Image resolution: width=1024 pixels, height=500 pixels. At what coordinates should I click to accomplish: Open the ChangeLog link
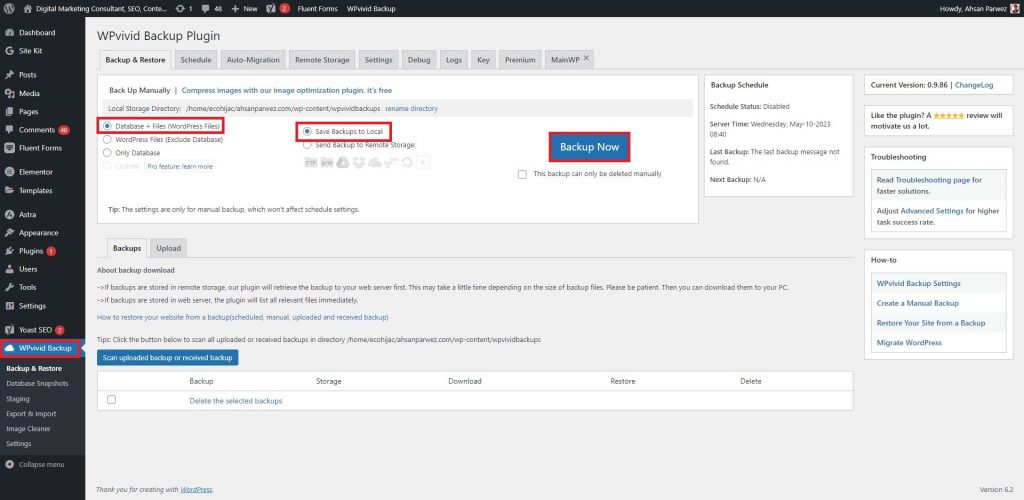coord(974,86)
